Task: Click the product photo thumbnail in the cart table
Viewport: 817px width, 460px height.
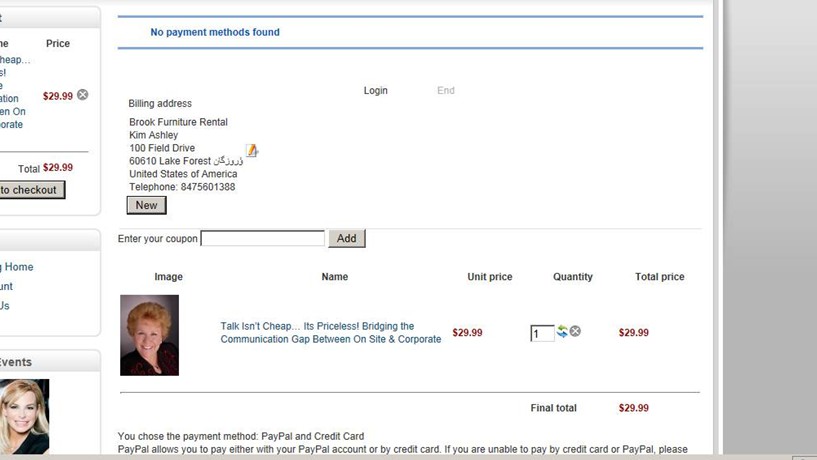Action: (149, 335)
